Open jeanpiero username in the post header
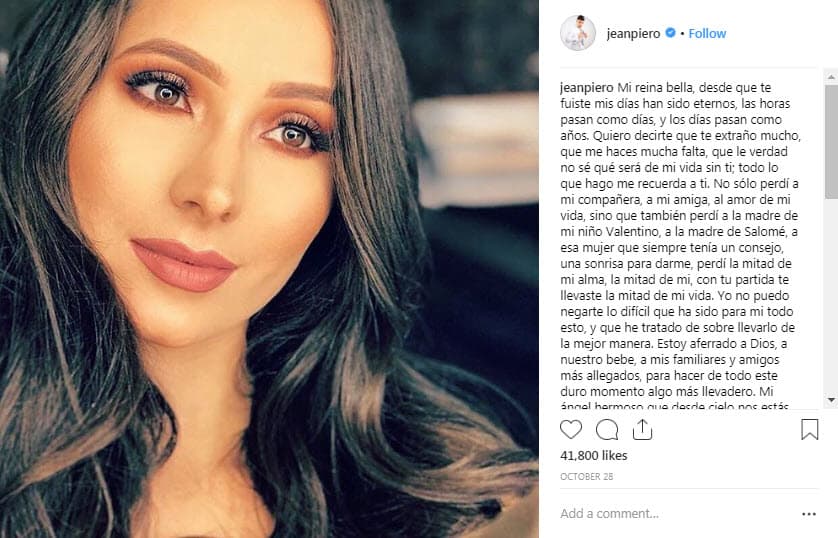The image size is (838, 538). tap(633, 34)
